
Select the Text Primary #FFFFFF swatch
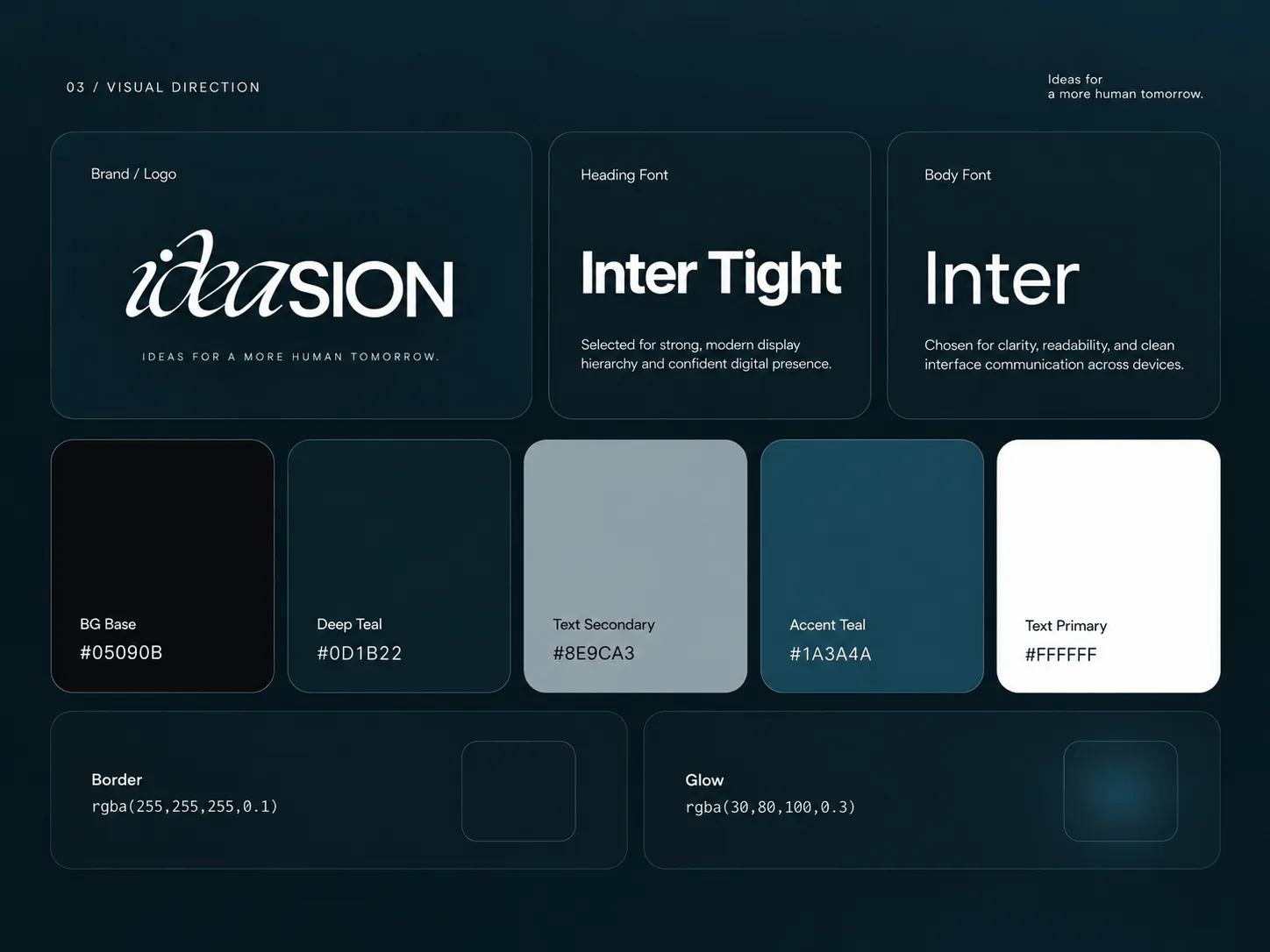[1109, 566]
